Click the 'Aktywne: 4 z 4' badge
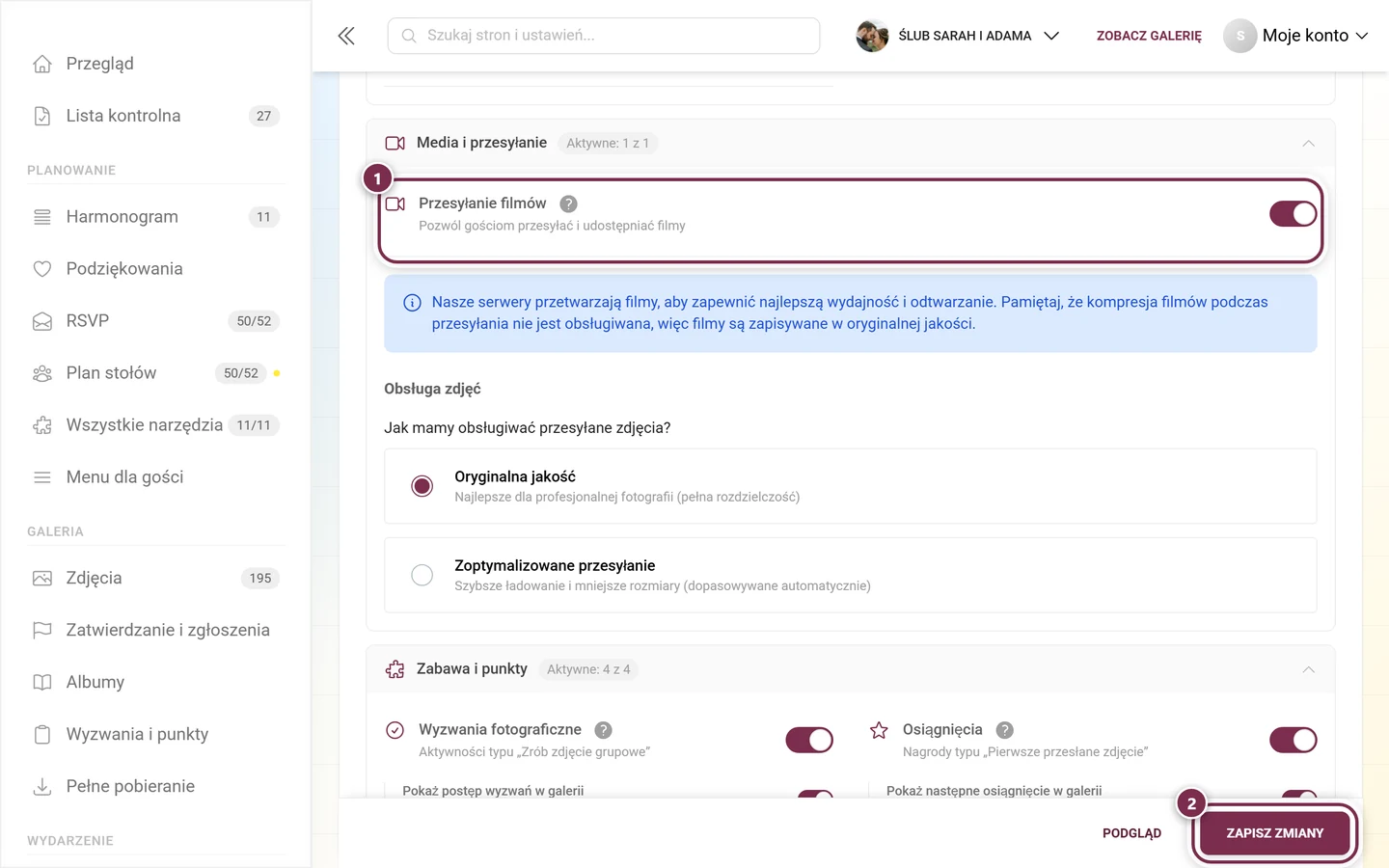The width and height of the screenshot is (1389, 868). click(x=588, y=669)
